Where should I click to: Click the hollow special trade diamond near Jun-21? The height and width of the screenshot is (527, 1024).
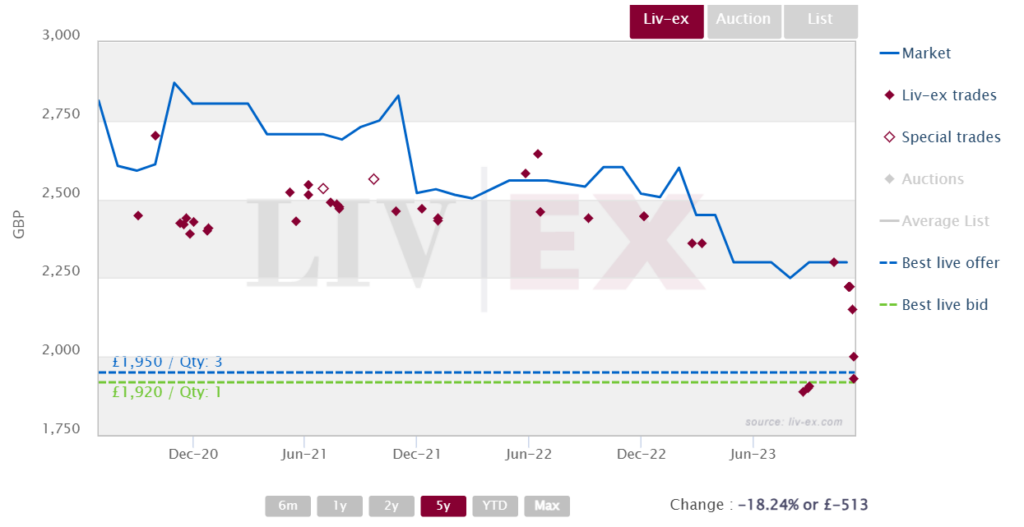(323, 189)
